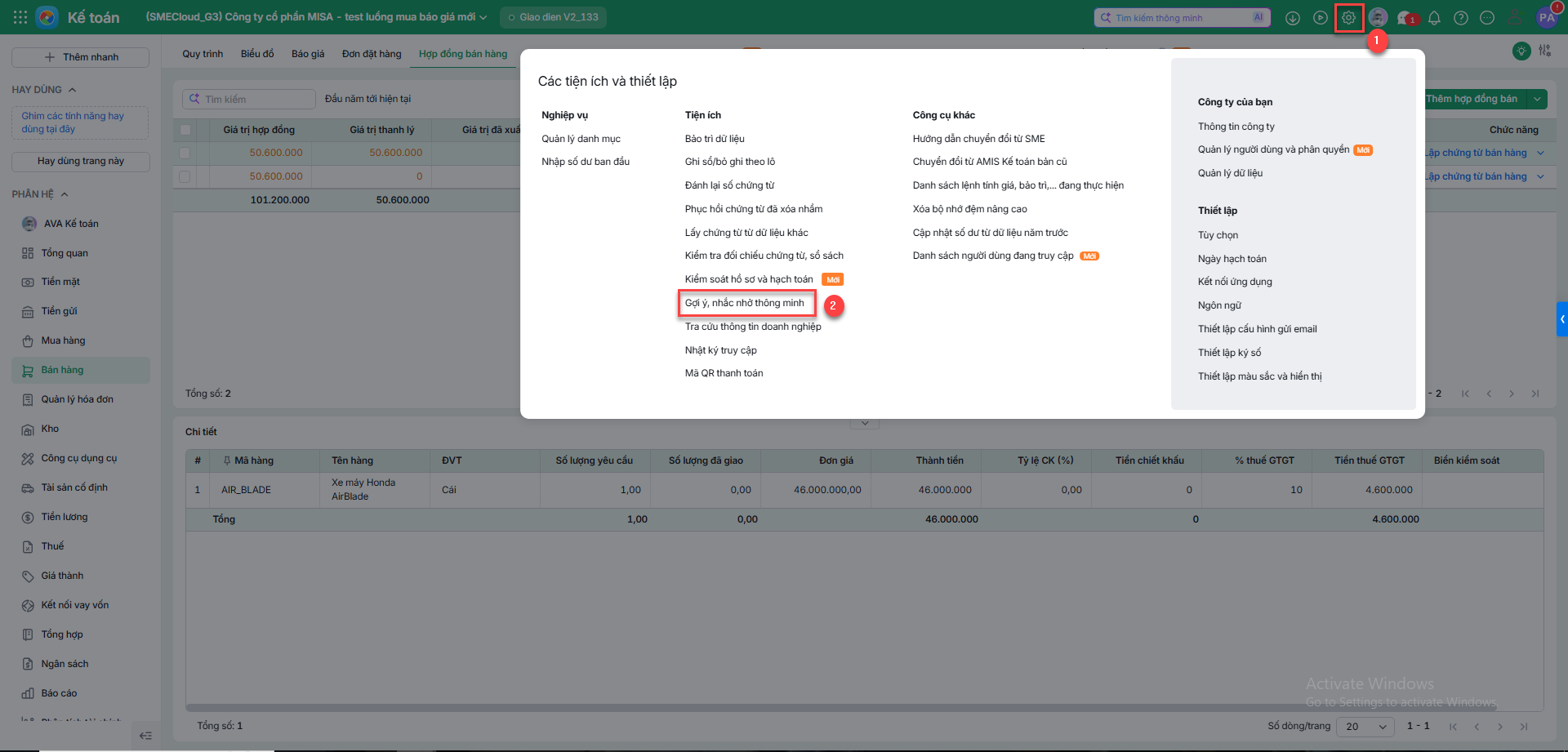Click the invite user icon in header
1568x752 pixels.
[x=1515, y=18]
